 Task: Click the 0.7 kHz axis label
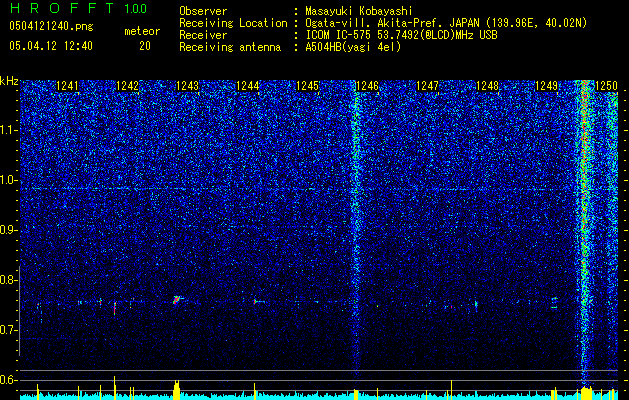pyautogui.click(x=9, y=330)
